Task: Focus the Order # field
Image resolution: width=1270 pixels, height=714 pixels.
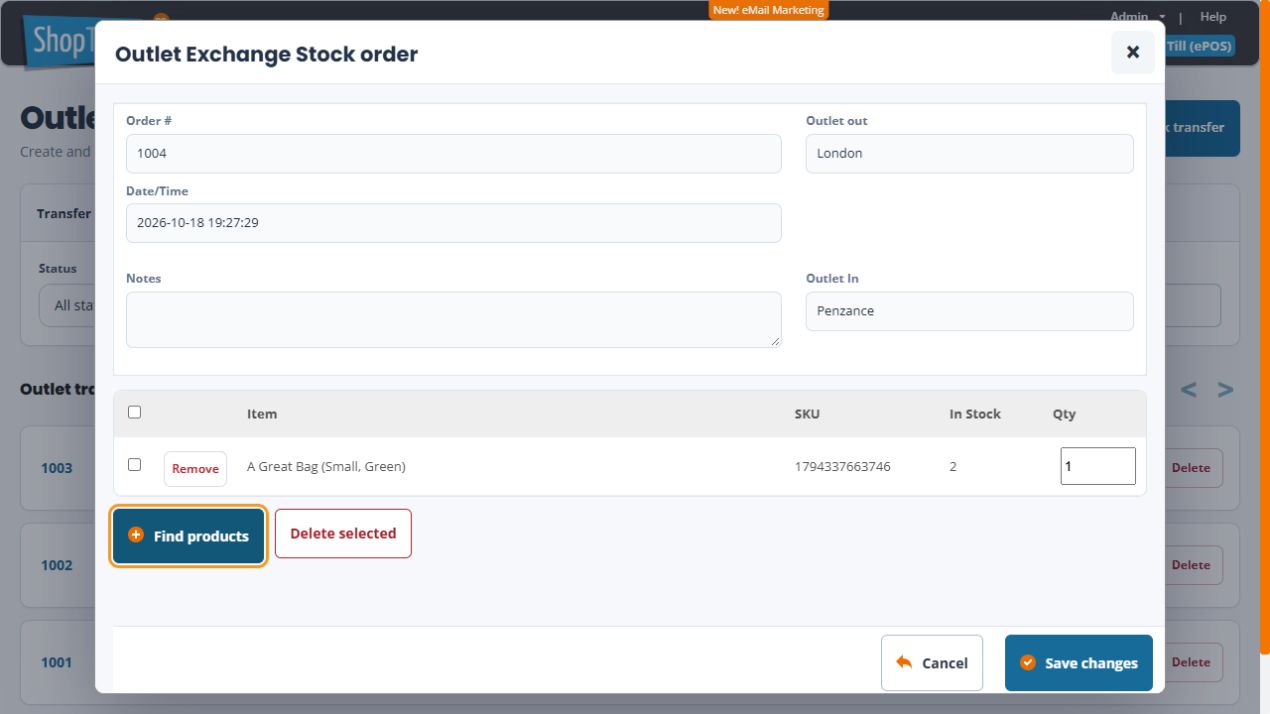Action: point(454,154)
